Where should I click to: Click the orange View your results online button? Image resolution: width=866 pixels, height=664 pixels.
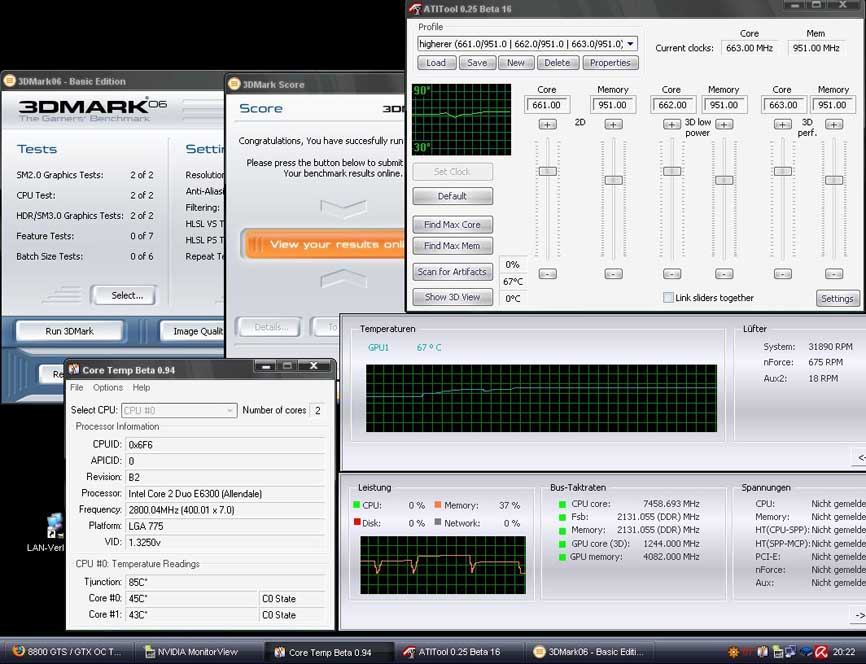(326, 244)
